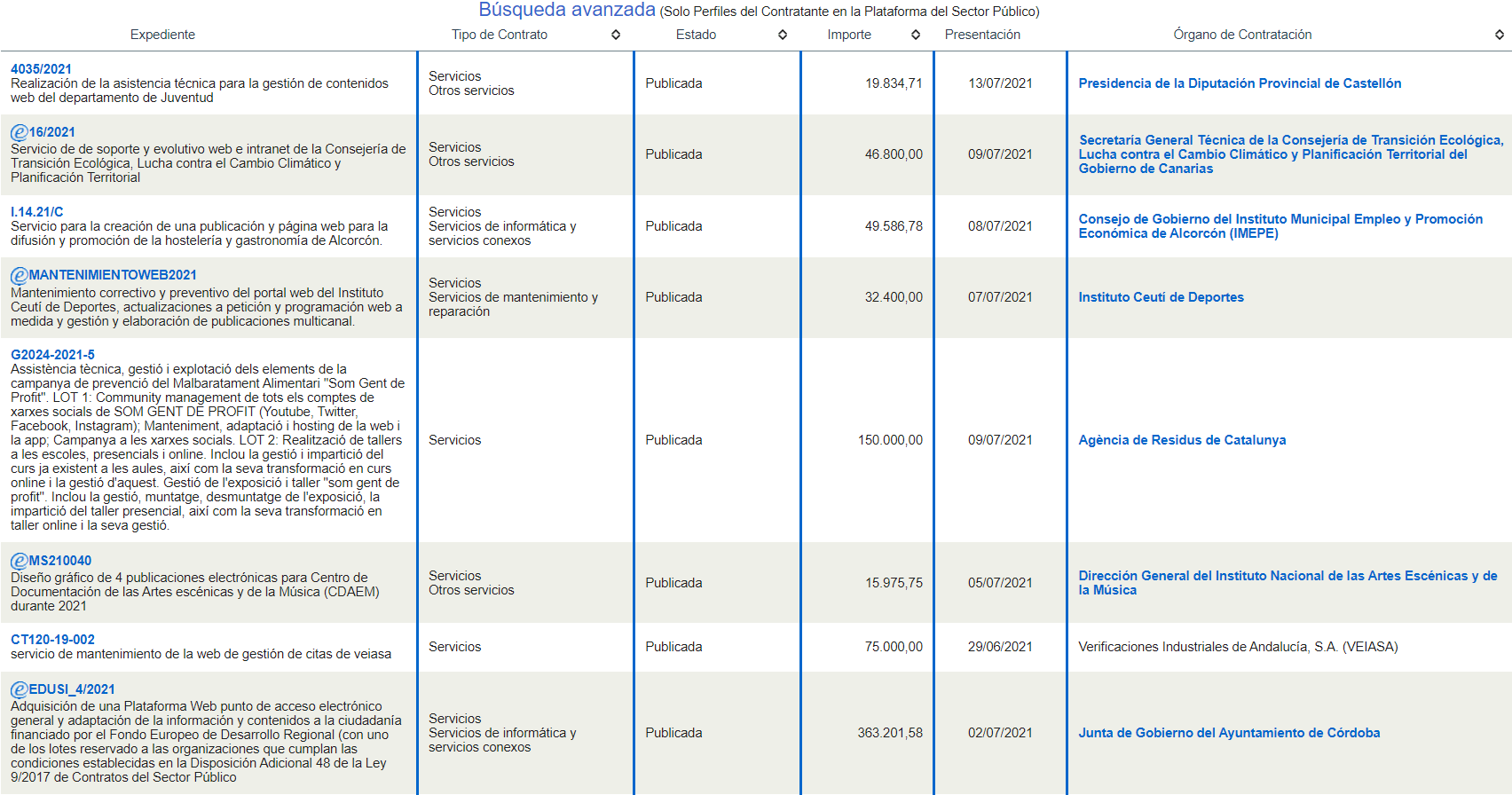Sort by Tipo de Contrato column arrow
This screenshot has width=1512, height=795.
616,35
